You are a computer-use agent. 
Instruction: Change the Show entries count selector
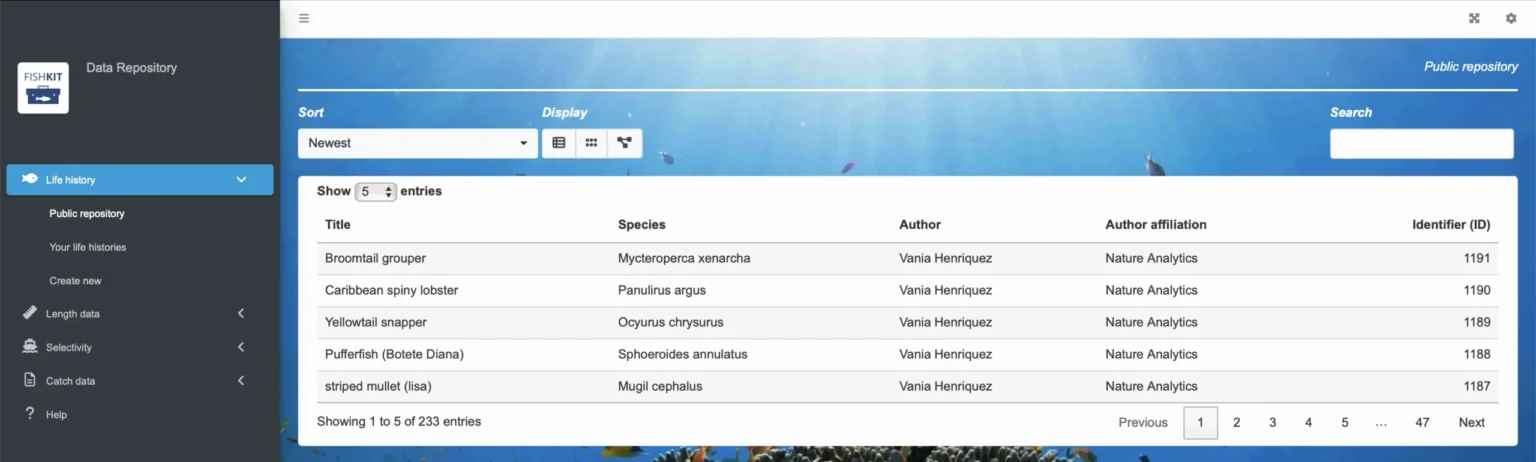click(x=376, y=191)
